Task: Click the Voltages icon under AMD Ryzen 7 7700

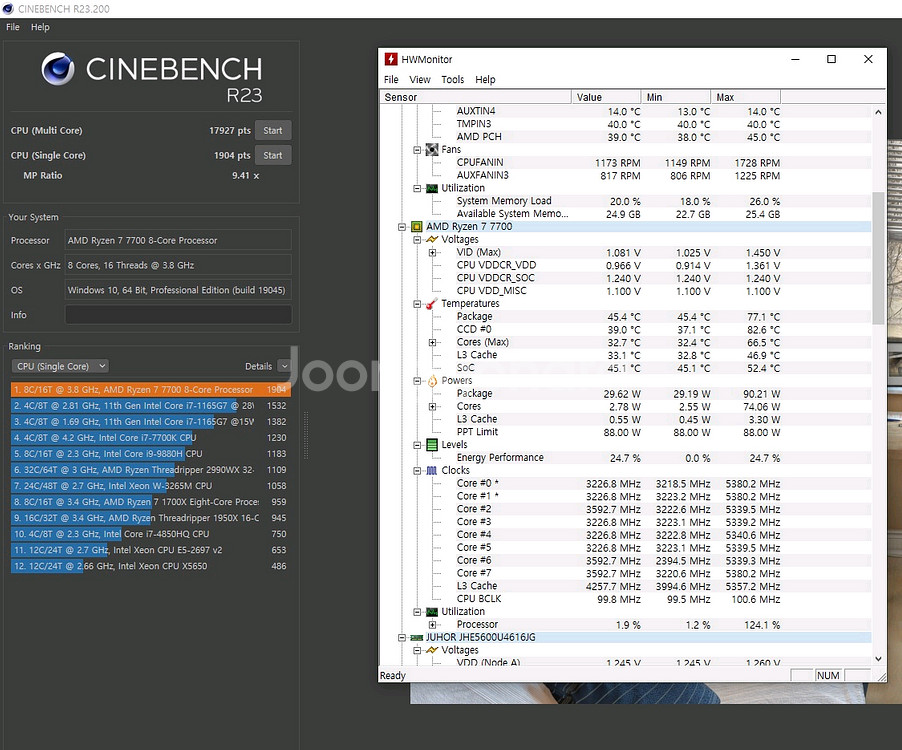Action: [431, 239]
